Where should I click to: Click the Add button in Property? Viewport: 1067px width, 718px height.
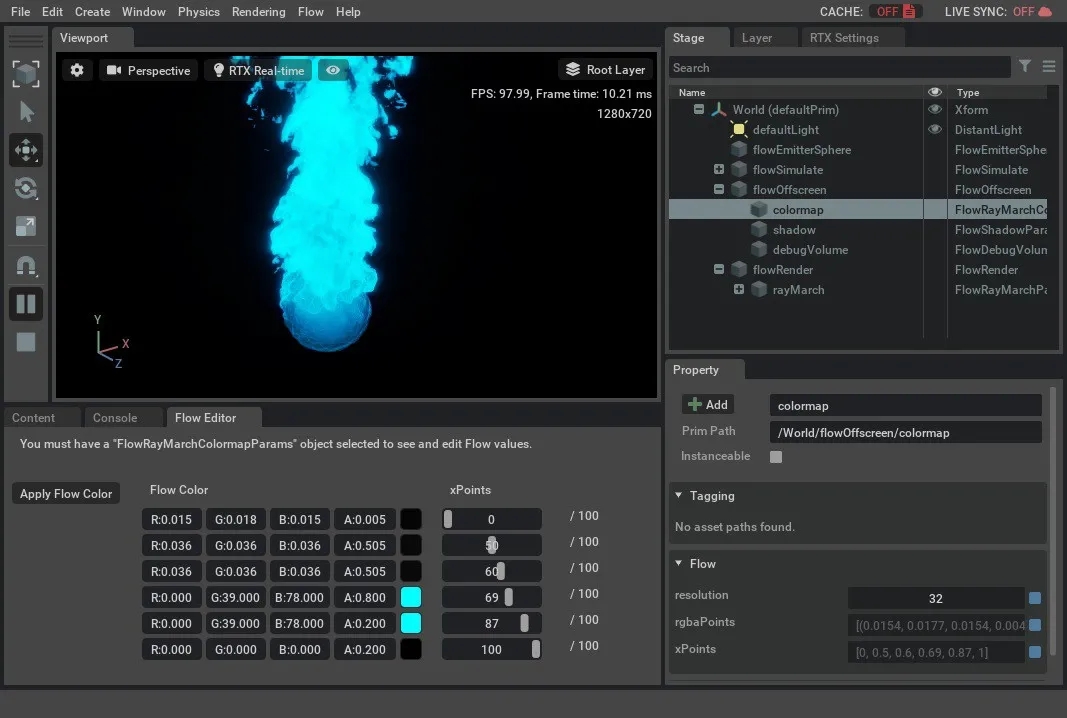(x=708, y=405)
